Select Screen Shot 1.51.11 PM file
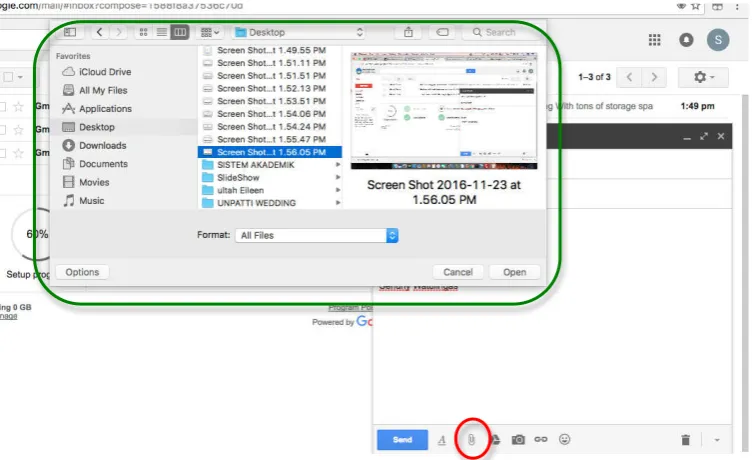 (270, 63)
